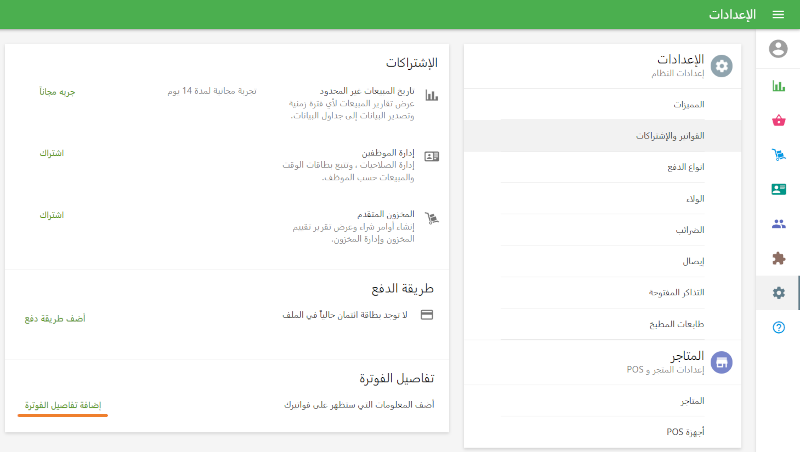Select طابعات المطبخ menu item

tap(603, 324)
